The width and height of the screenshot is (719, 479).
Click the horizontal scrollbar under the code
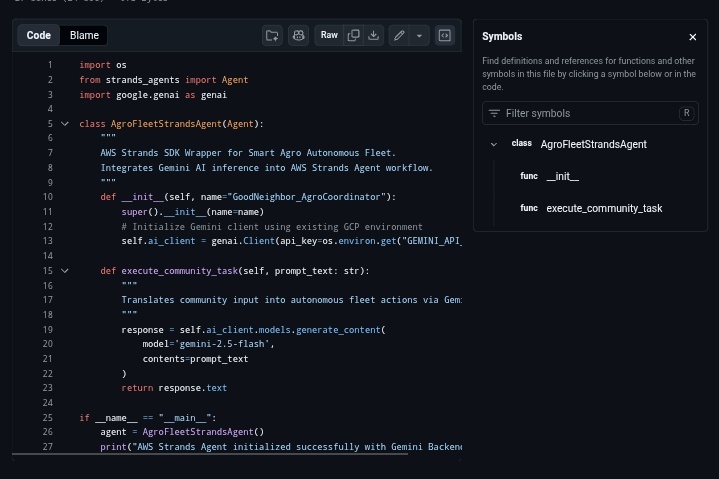point(210,454)
